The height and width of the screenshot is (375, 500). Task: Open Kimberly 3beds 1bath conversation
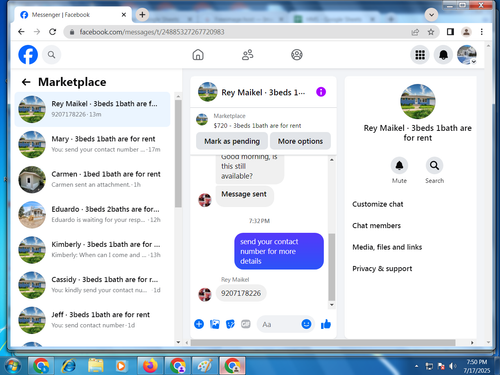pos(92,250)
